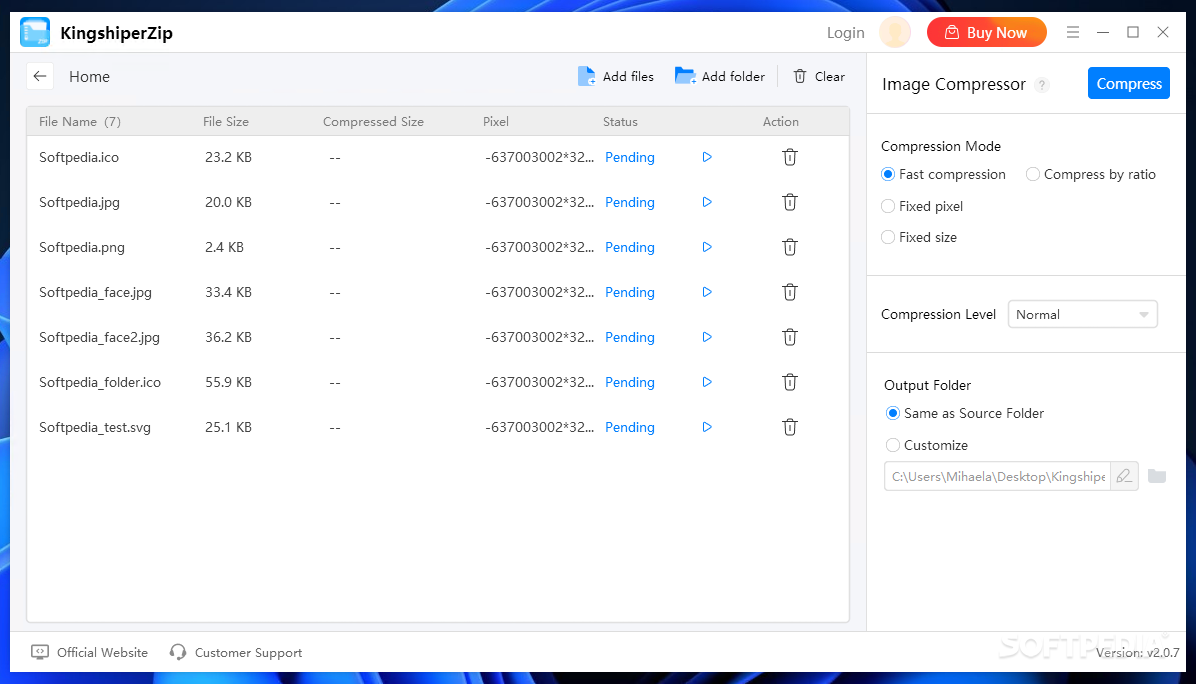Click the Pixel column header
1196x684 pixels.
tap(496, 121)
